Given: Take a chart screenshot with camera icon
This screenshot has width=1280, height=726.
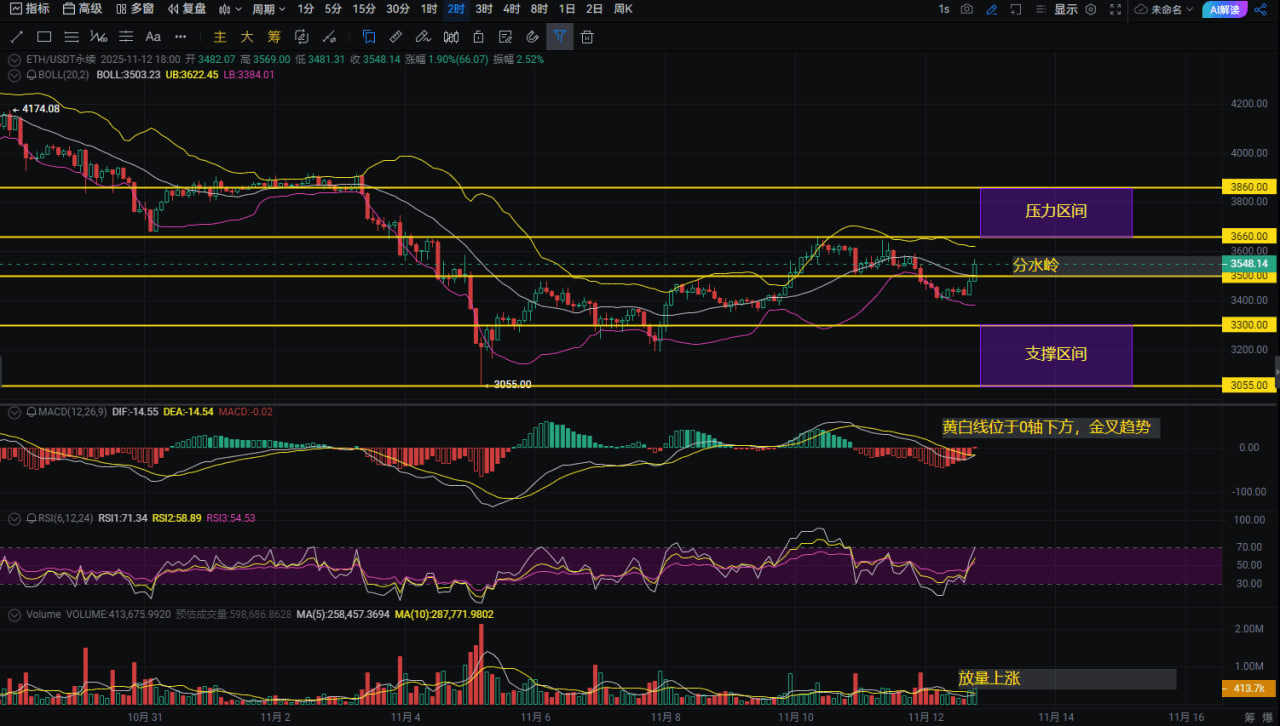Looking at the screenshot, I should [967, 9].
